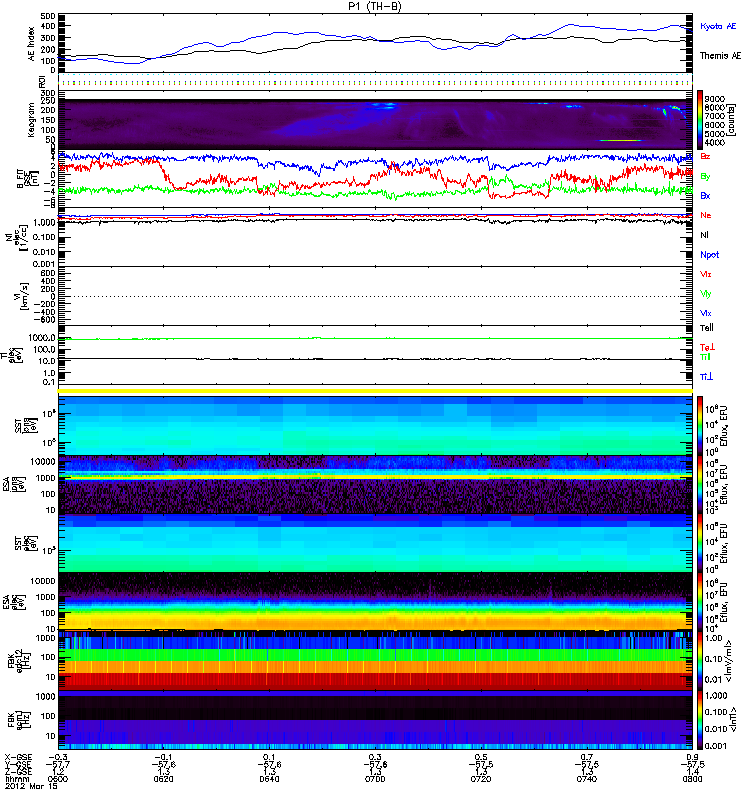Screen dimensions: 750x800
Task: Click the FBK edc12 spectrogram panel
Action: pos(375,660)
